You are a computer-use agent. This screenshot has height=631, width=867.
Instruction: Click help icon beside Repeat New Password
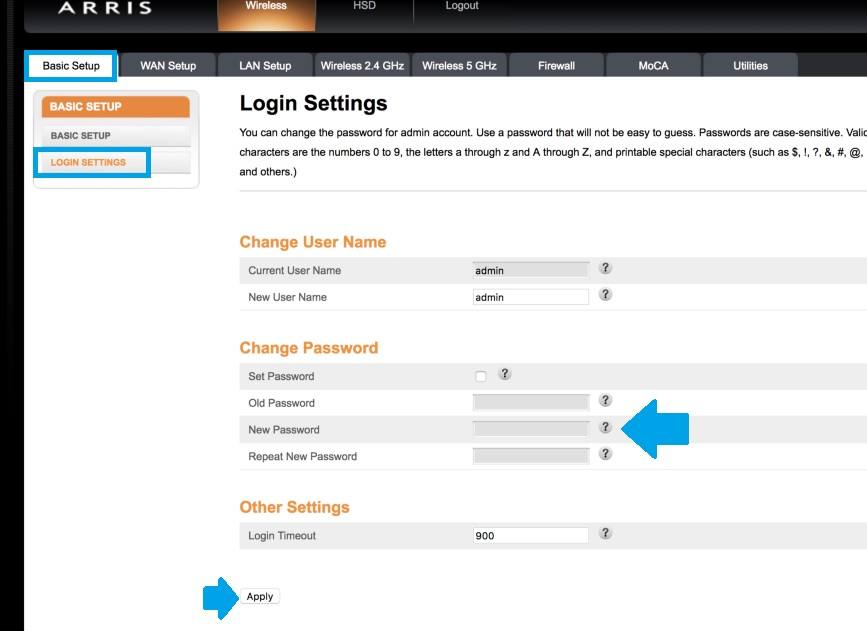pyautogui.click(x=605, y=454)
